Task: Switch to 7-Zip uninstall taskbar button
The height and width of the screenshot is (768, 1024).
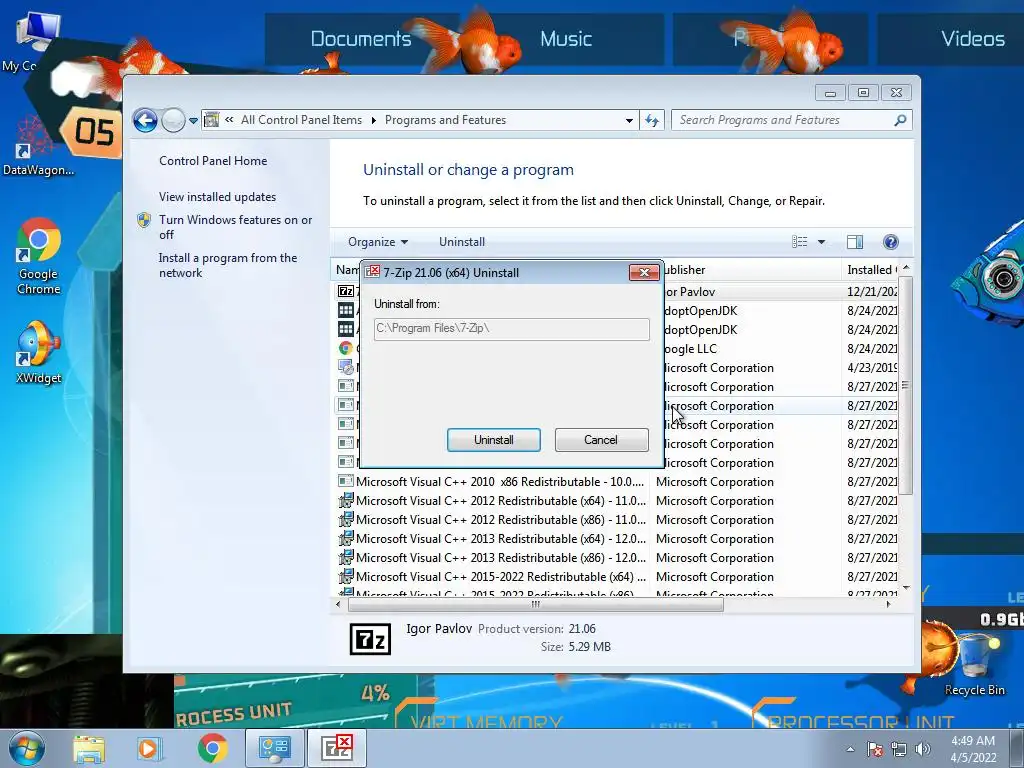Action: [x=338, y=748]
